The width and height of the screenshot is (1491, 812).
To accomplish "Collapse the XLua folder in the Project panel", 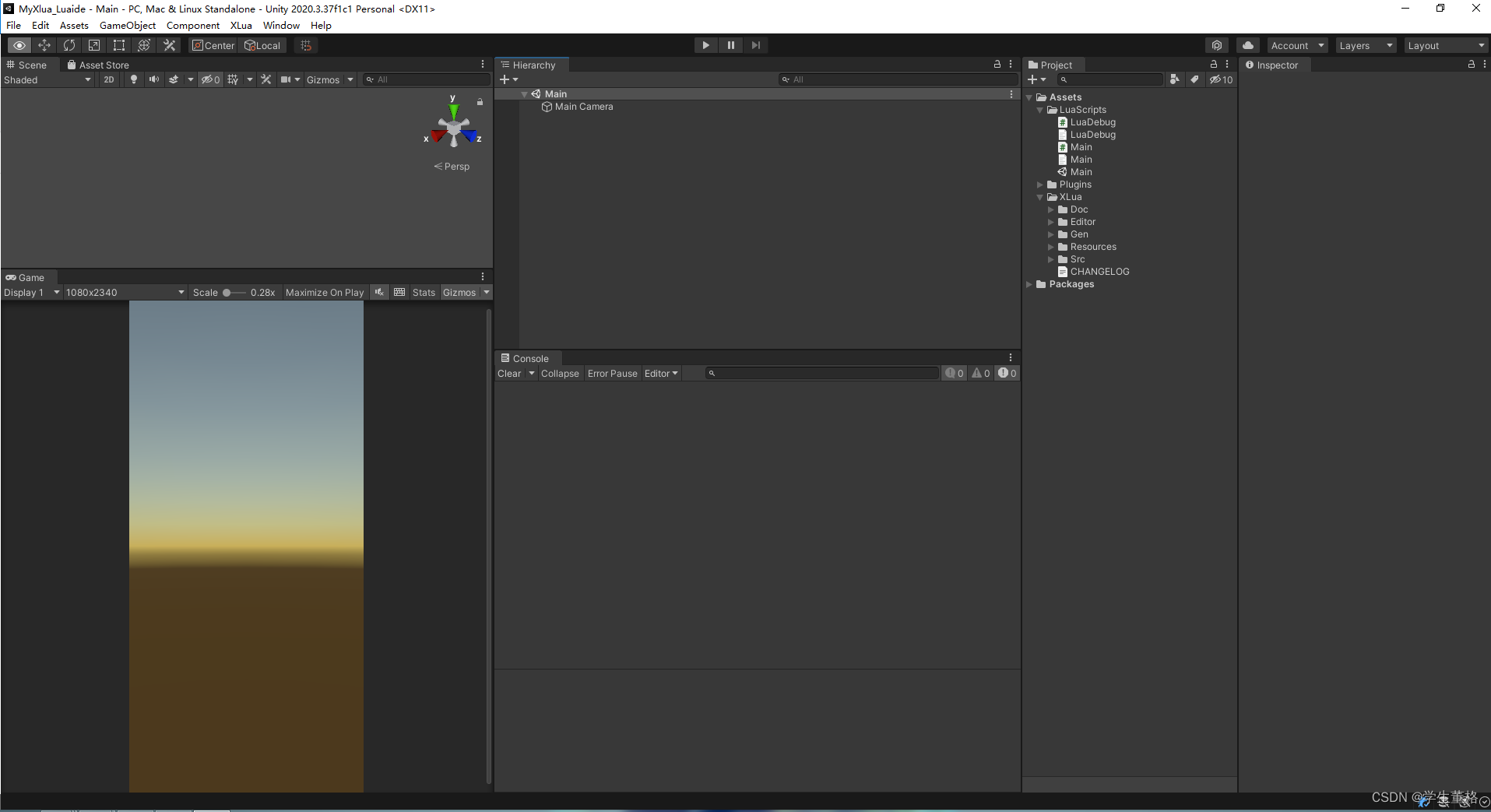I will click(x=1041, y=197).
